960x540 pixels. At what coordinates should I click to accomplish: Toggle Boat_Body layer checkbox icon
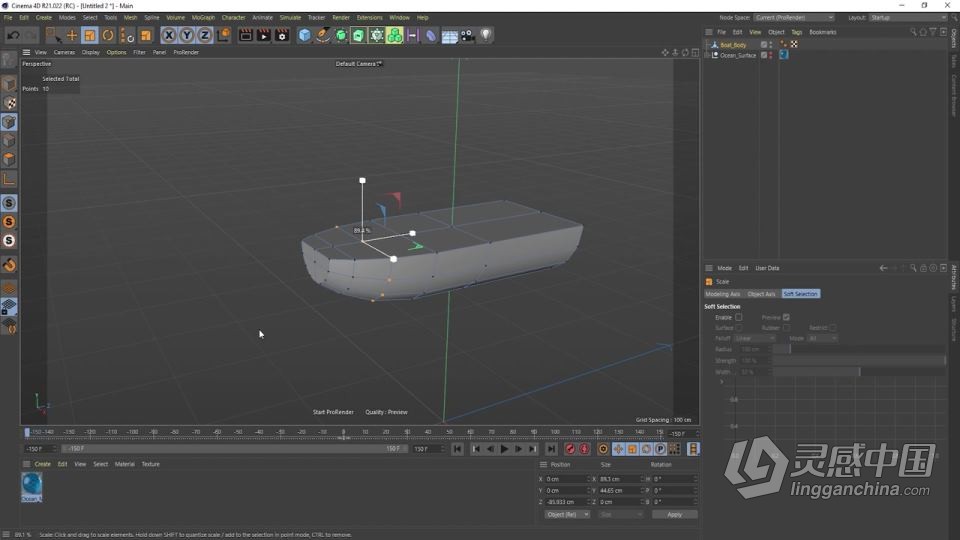pos(763,45)
